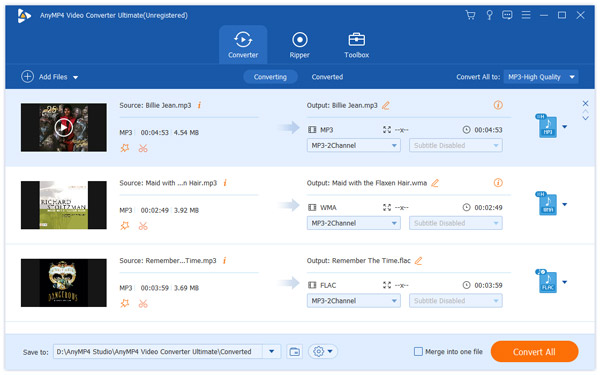Open the settings gear dropdown at the bottom
Screen dimensions: 600x375
[323, 351]
